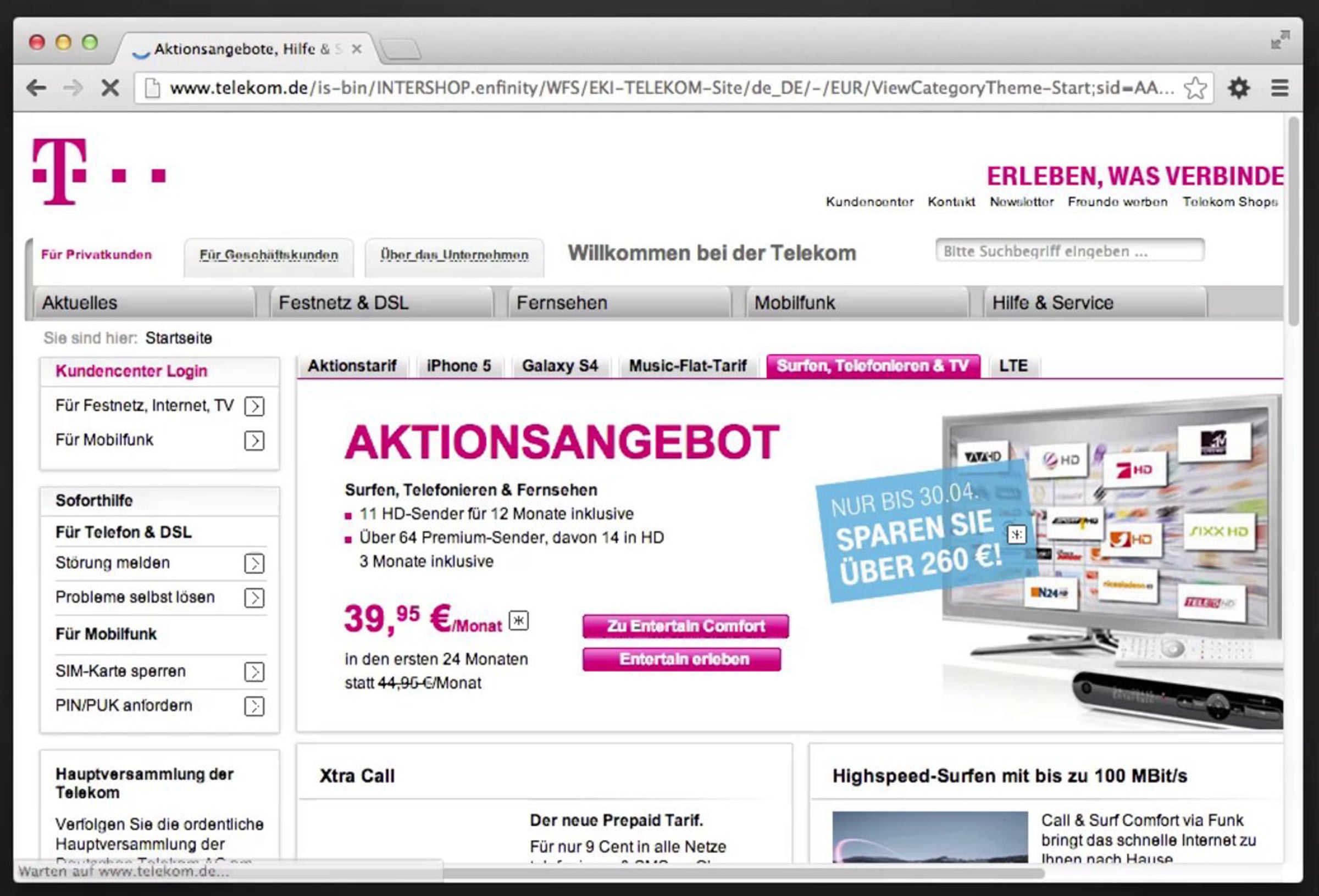Screen dimensions: 1319x896
Task: Close the Aktionsangebote browser tab
Action: [x=357, y=49]
